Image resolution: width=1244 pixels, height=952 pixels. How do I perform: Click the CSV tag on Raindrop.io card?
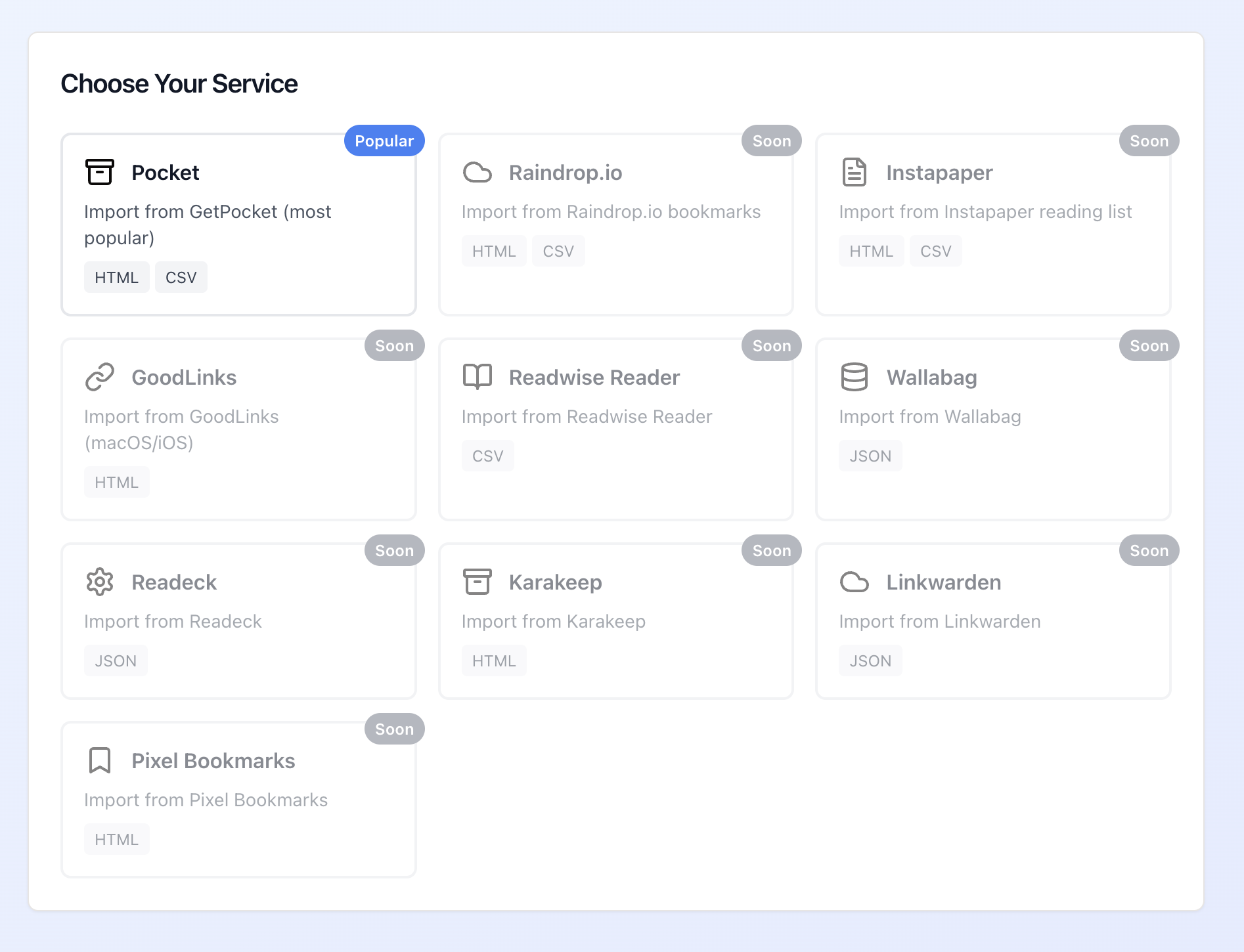pyautogui.click(x=558, y=251)
